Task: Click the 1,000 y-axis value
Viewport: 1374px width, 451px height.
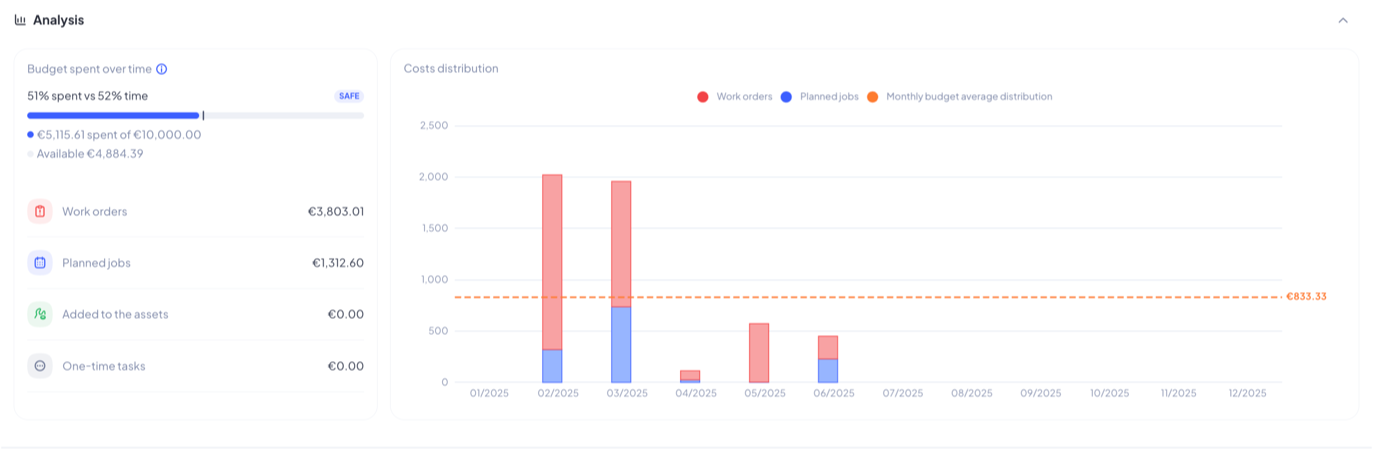Action: (433, 280)
